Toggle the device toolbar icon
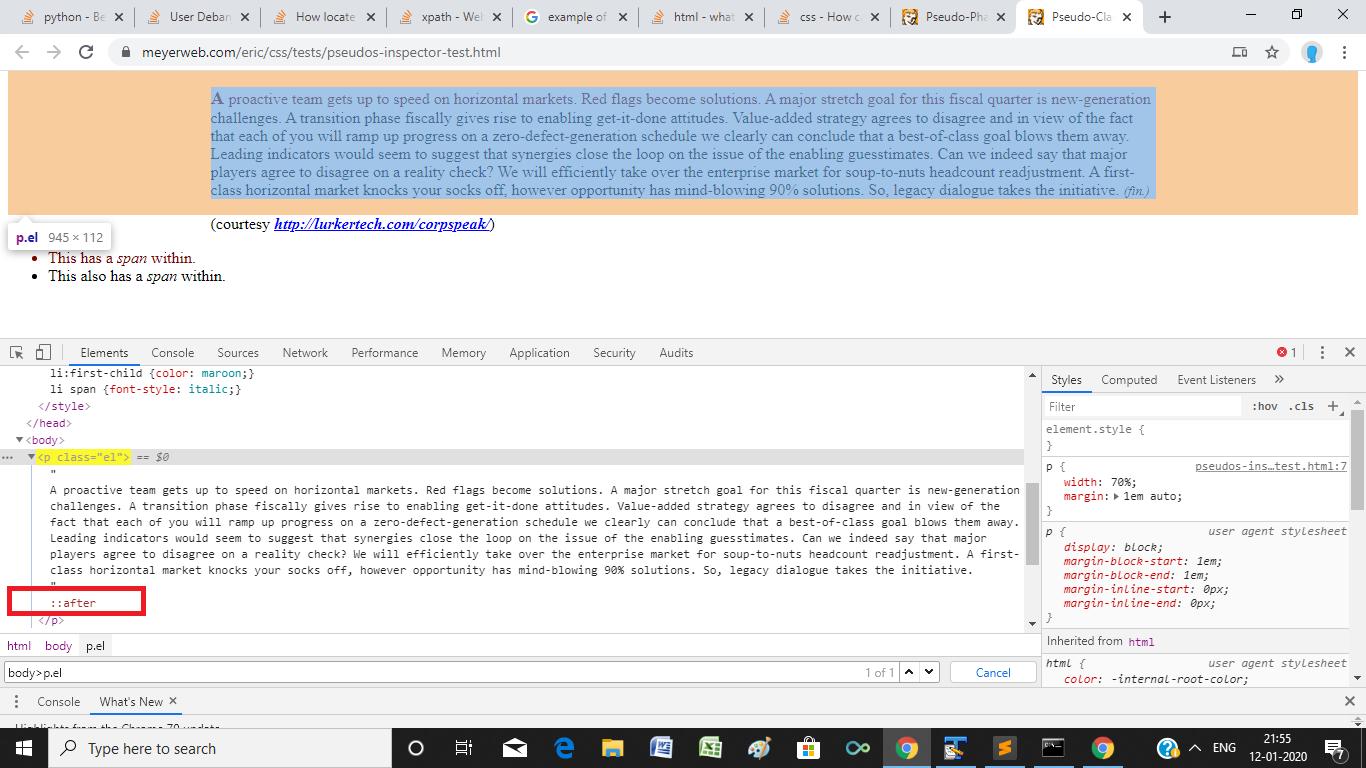Viewport: 1366px width, 768px height. tap(43, 352)
